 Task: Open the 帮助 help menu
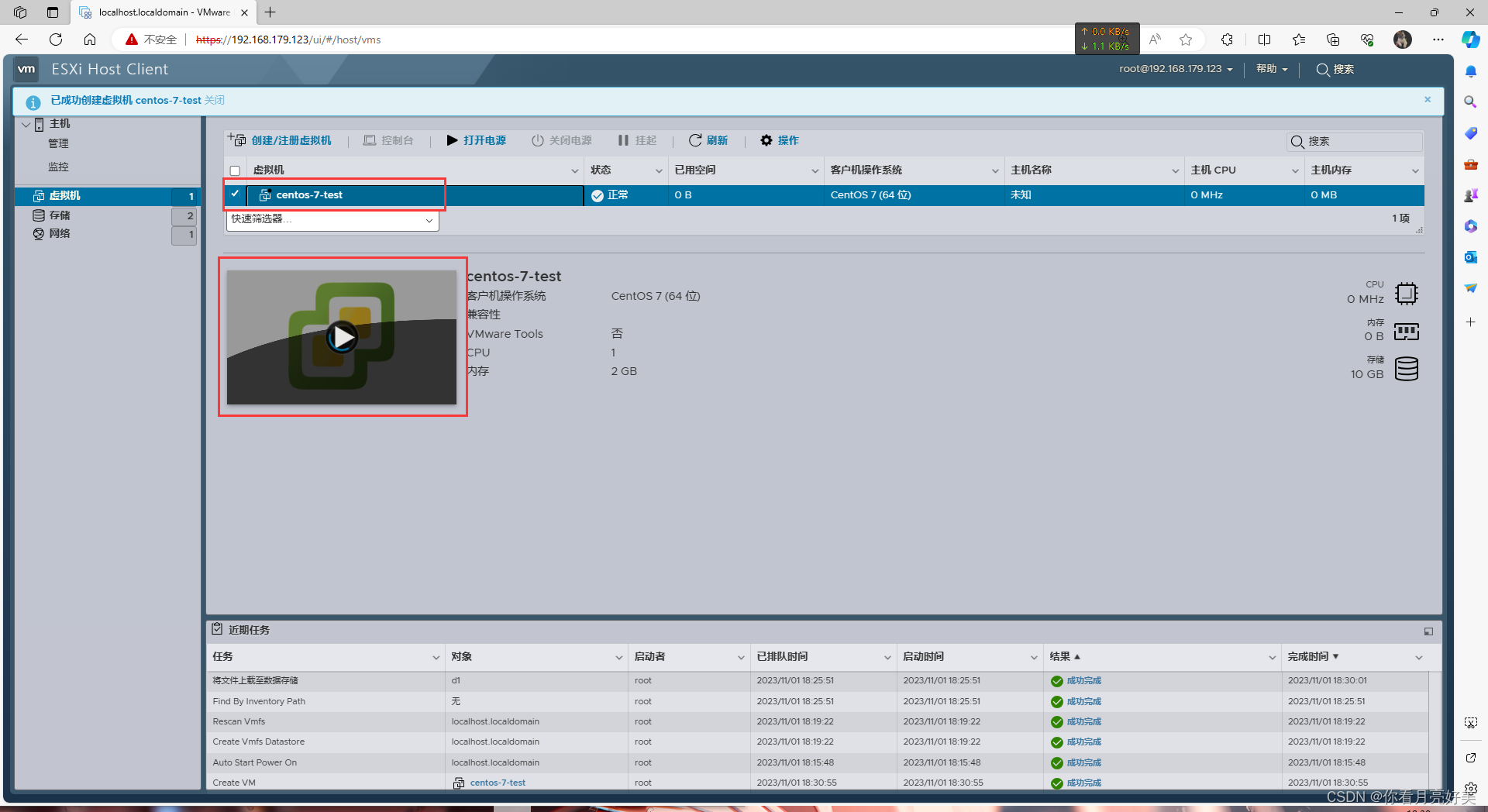click(x=1272, y=69)
